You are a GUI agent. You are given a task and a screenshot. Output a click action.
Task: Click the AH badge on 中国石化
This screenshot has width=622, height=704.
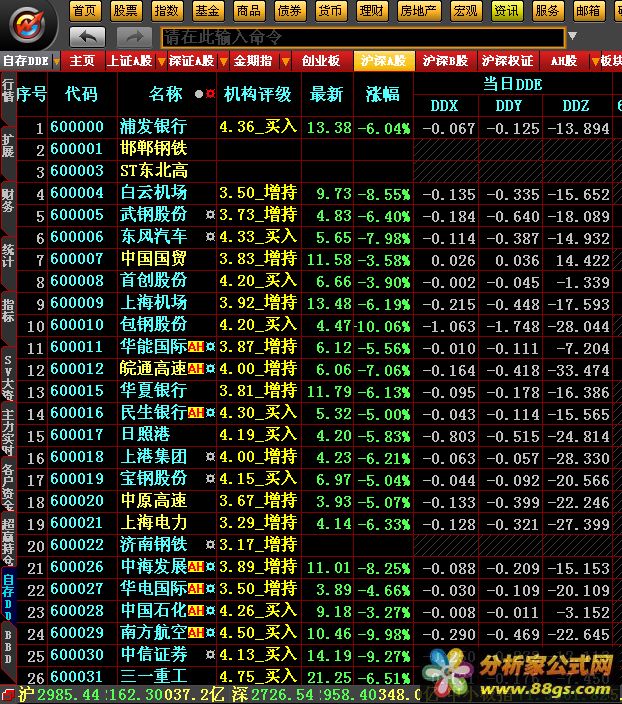click(x=196, y=611)
